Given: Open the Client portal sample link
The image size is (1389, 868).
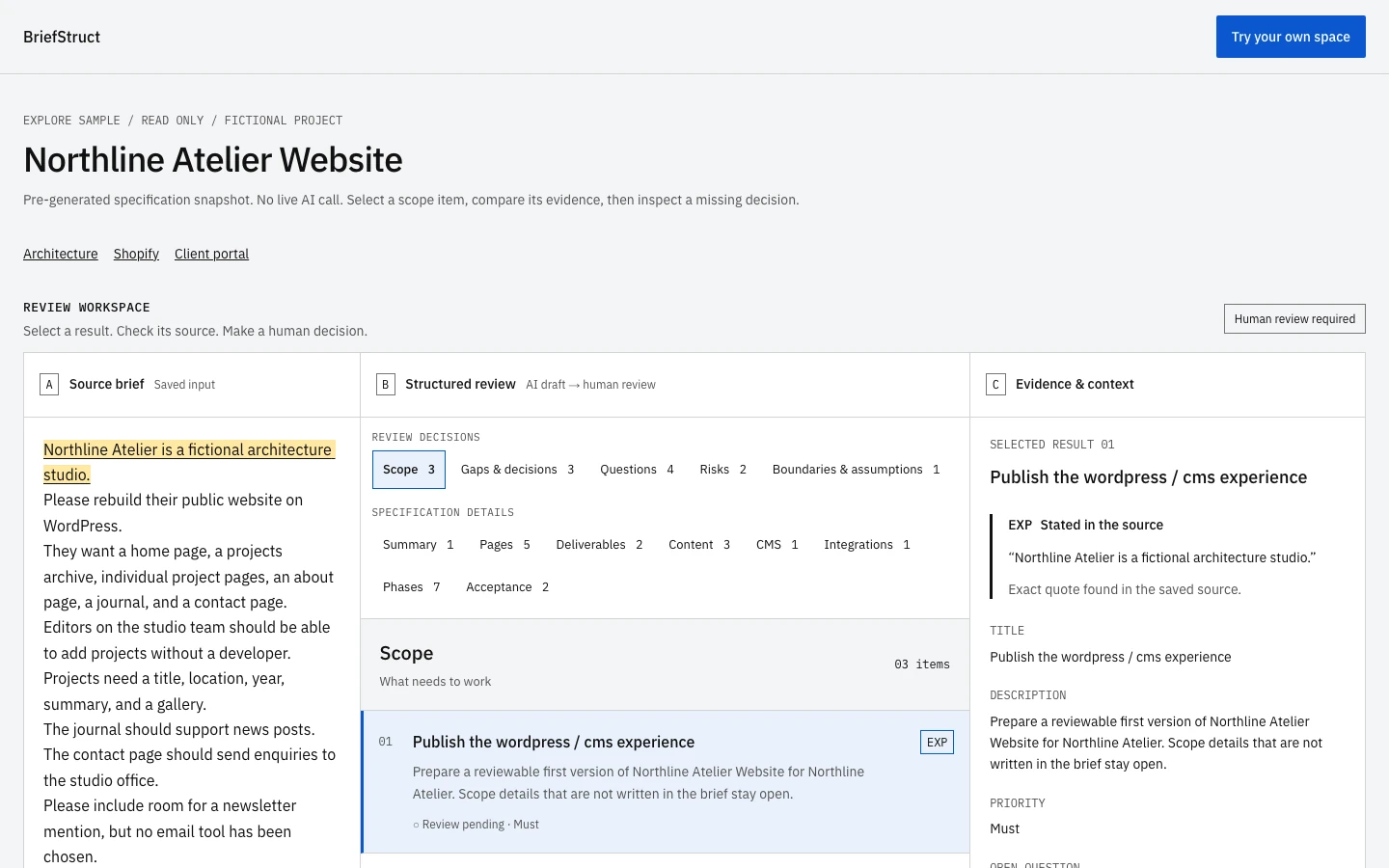Looking at the screenshot, I should pyautogui.click(x=211, y=254).
